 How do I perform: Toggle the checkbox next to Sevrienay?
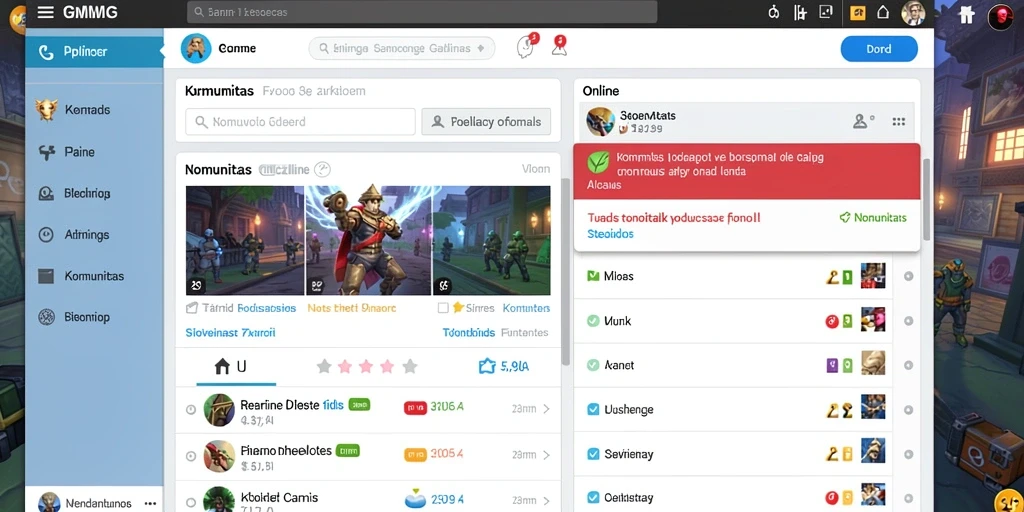pyautogui.click(x=593, y=454)
